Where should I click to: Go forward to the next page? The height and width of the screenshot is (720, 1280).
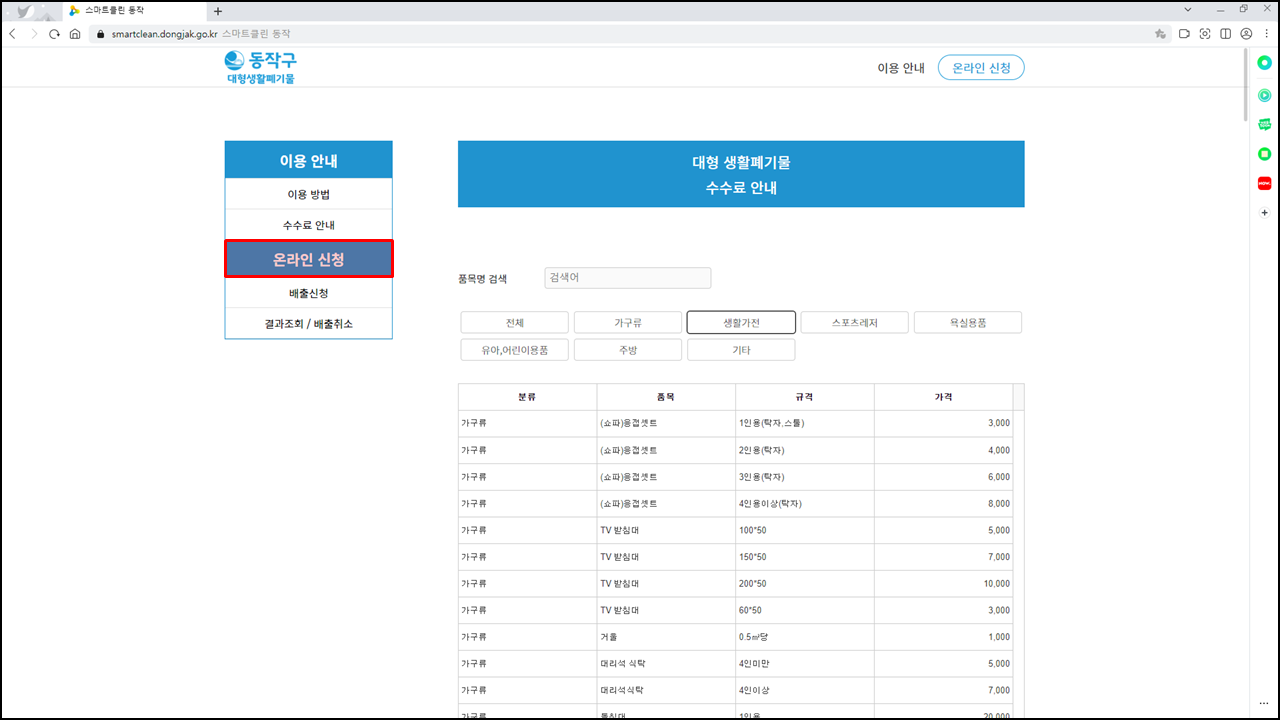(x=34, y=33)
